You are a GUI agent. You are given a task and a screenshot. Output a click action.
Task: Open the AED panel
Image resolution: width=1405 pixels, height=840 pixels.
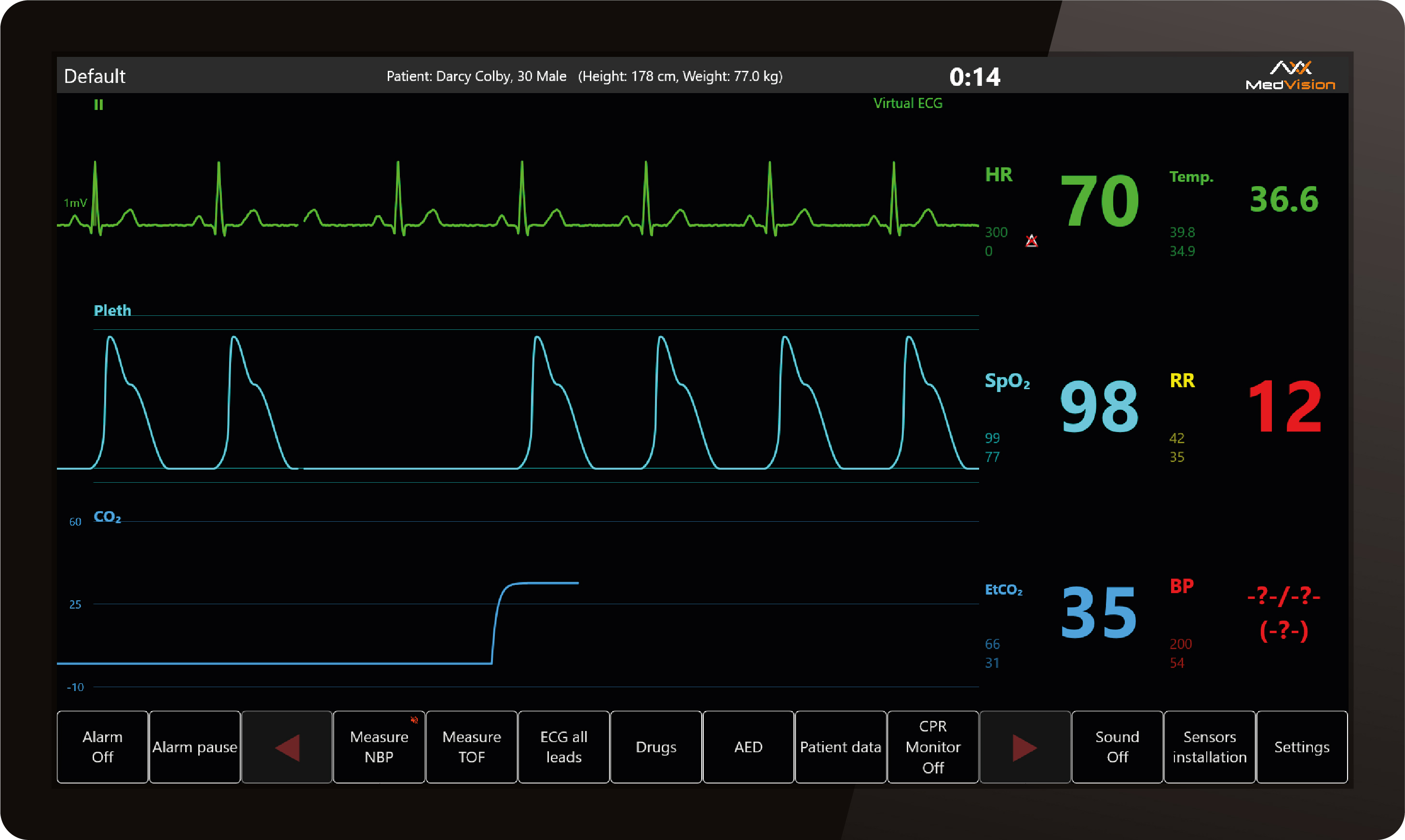point(748,747)
